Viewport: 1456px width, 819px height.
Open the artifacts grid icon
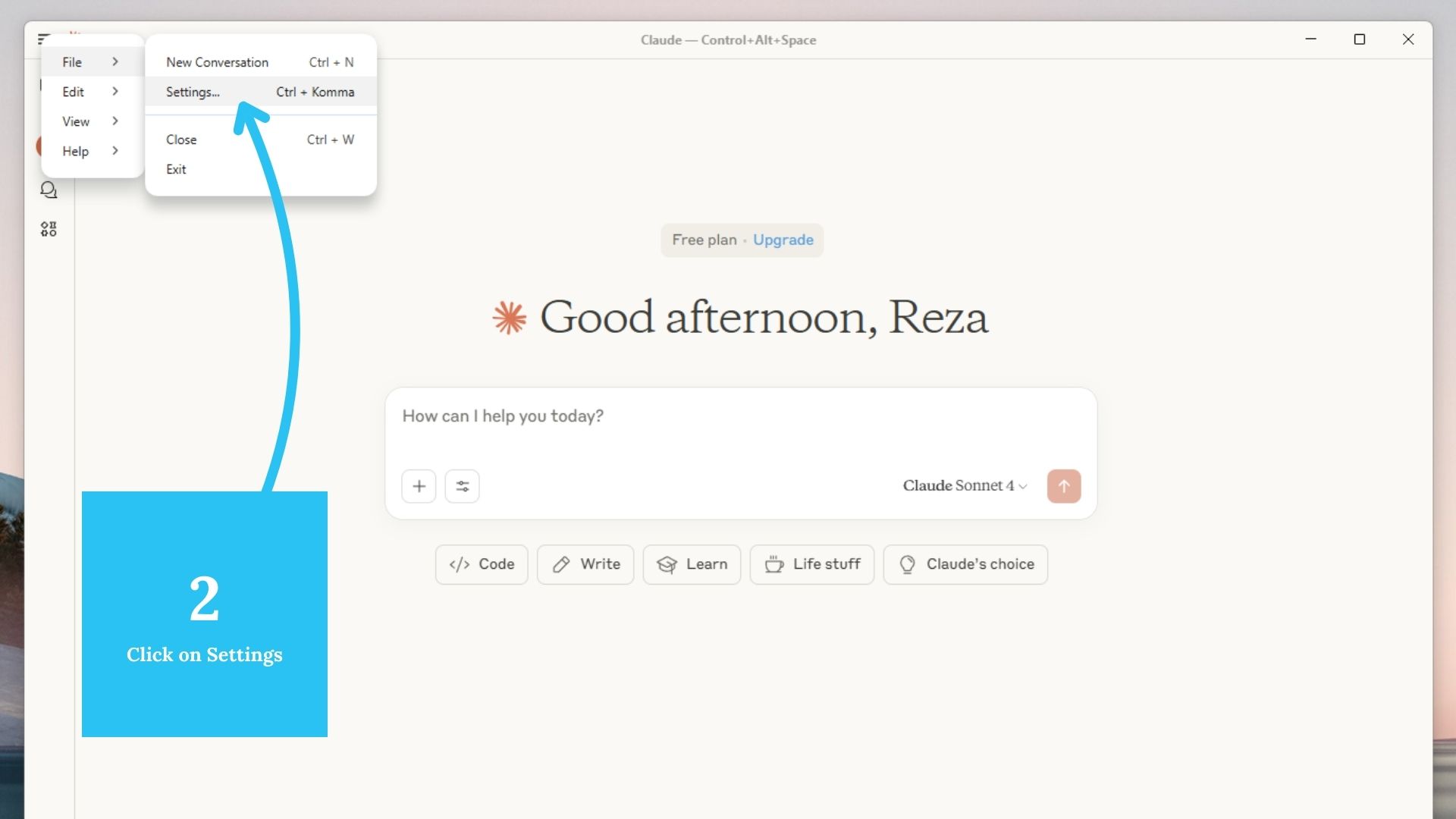click(x=49, y=229)
